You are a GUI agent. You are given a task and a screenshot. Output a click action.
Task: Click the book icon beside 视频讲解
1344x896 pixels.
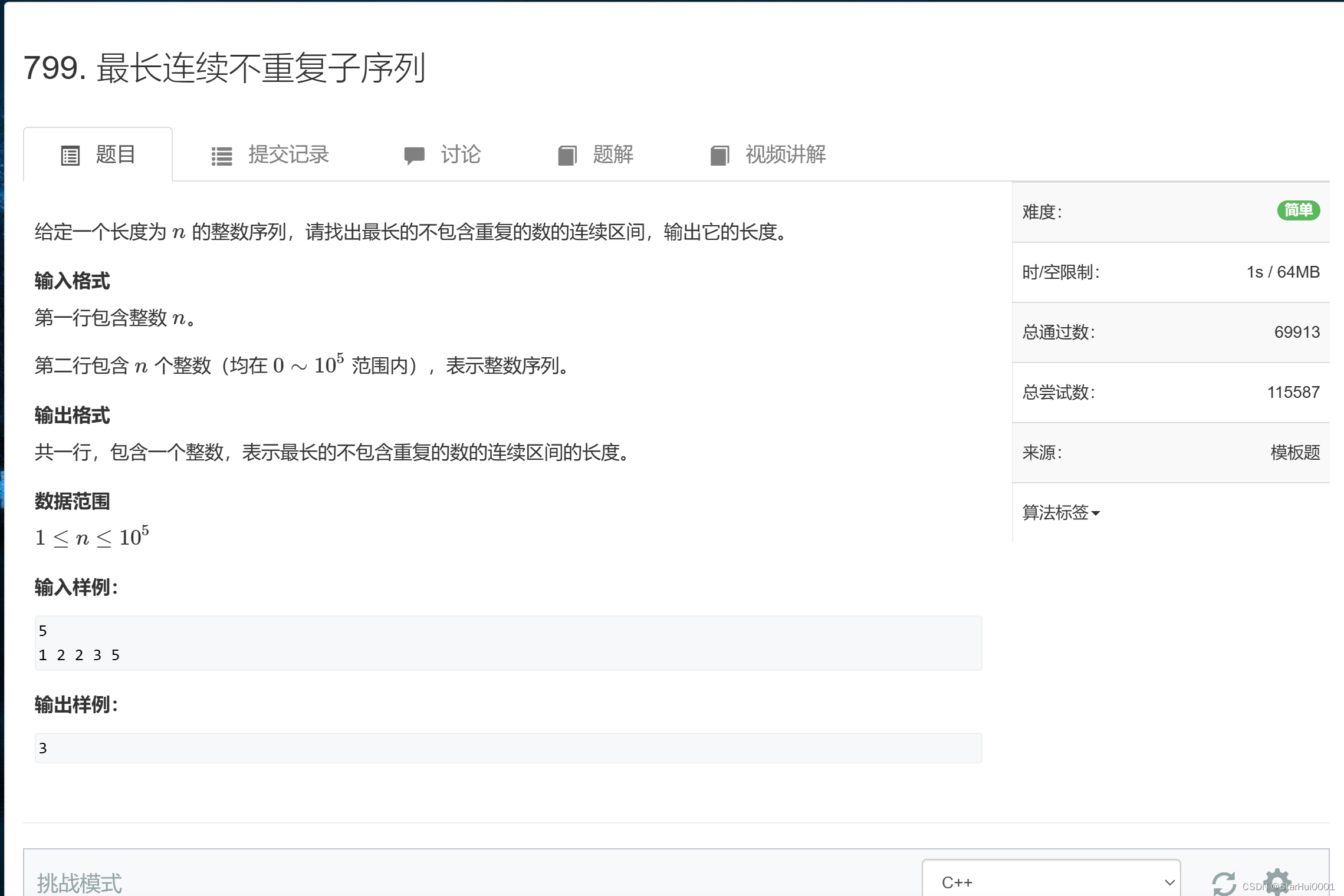pyautogui.click(x=719, y=156)
